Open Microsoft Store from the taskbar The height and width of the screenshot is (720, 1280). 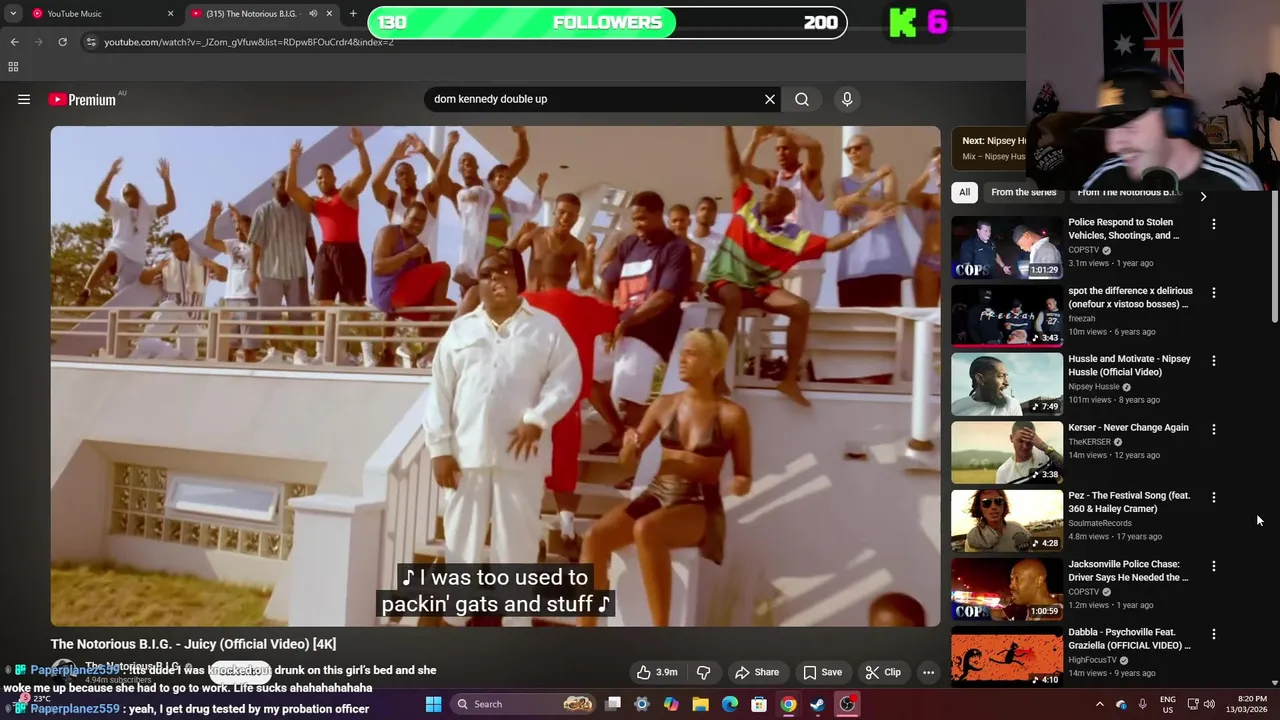759,704
